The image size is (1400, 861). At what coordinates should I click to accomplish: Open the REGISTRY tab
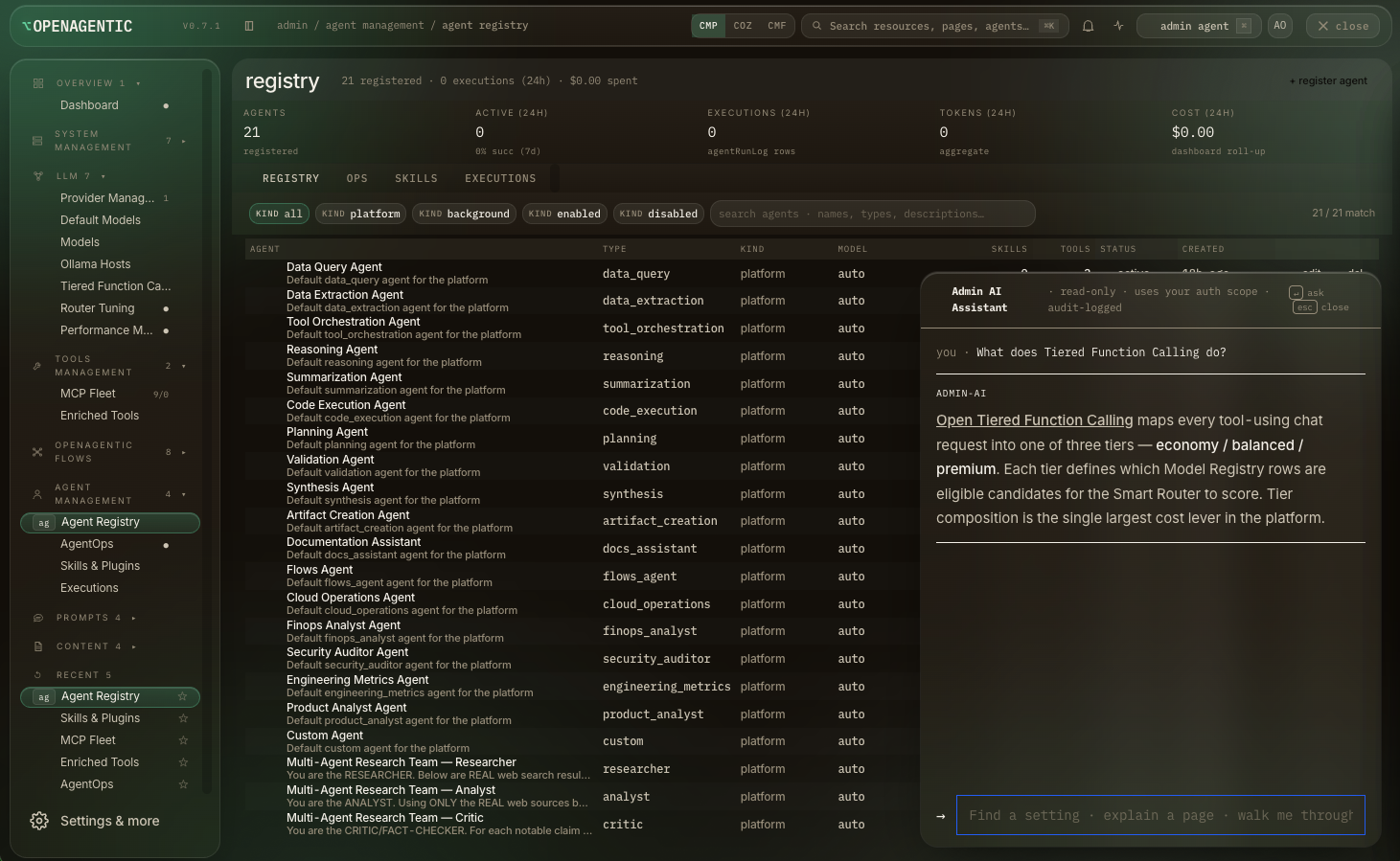(x=290, y=179)
